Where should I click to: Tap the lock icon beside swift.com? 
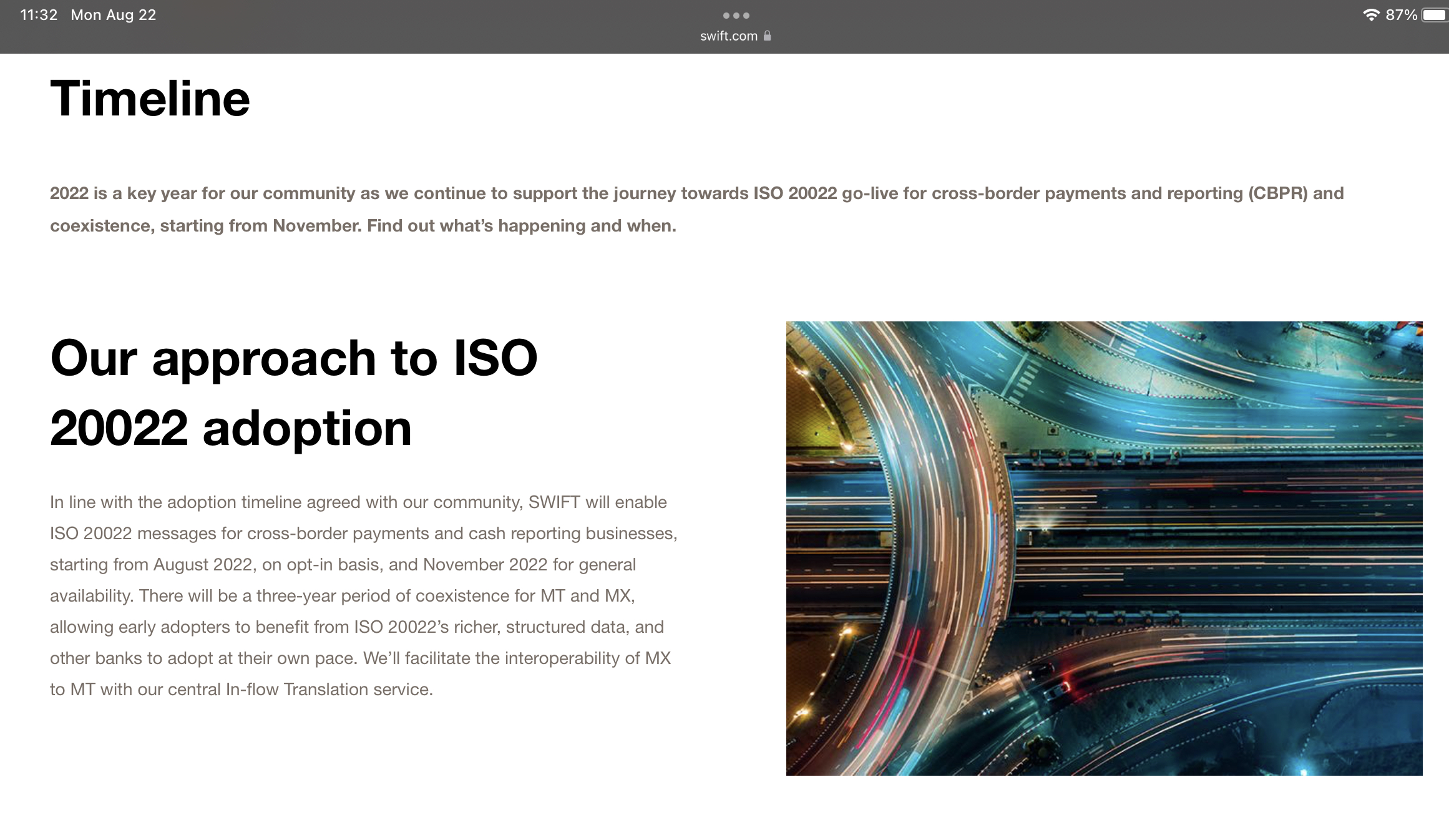[767, 36]
